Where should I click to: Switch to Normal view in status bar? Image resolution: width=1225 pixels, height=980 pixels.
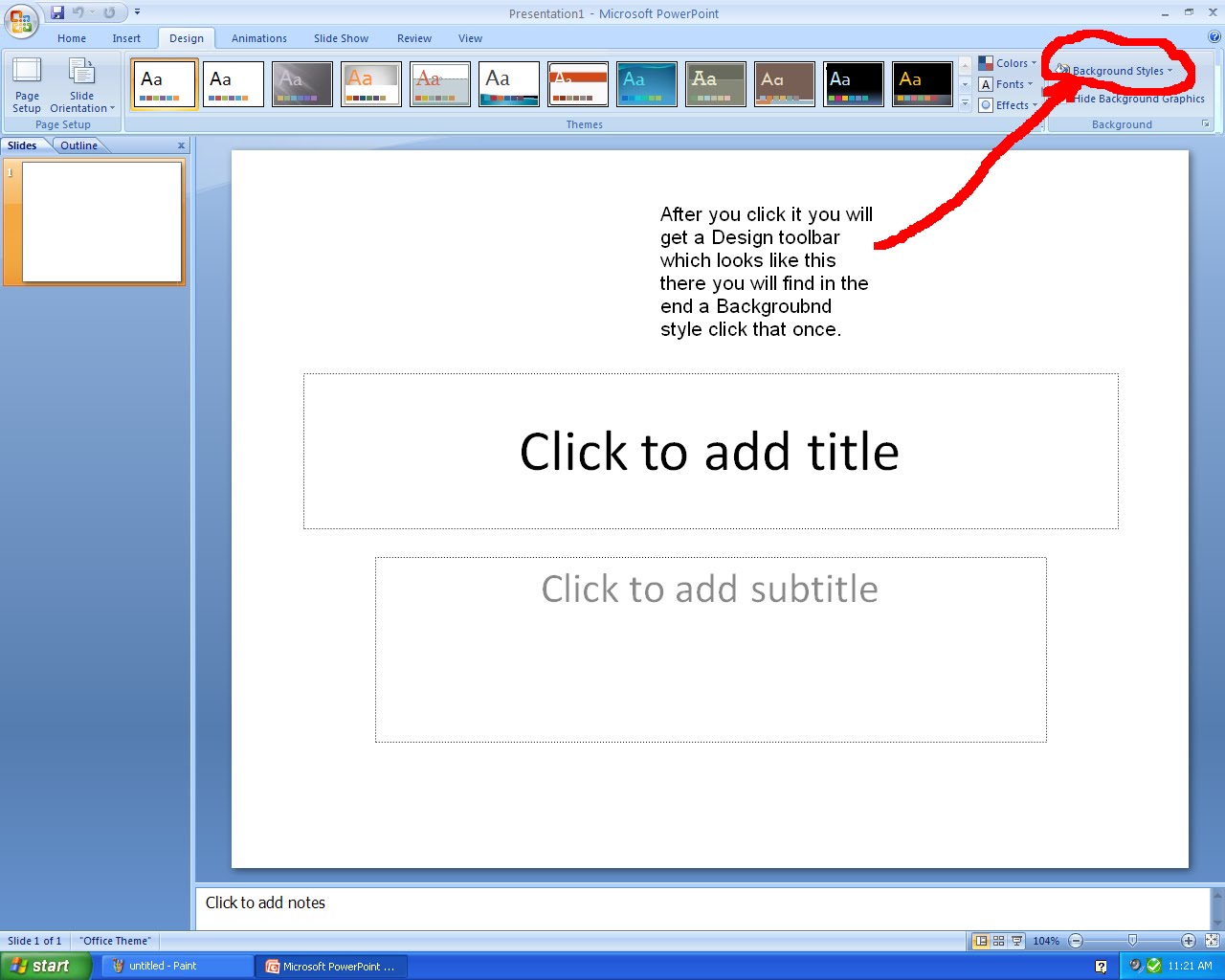click(x=981, y=941)
